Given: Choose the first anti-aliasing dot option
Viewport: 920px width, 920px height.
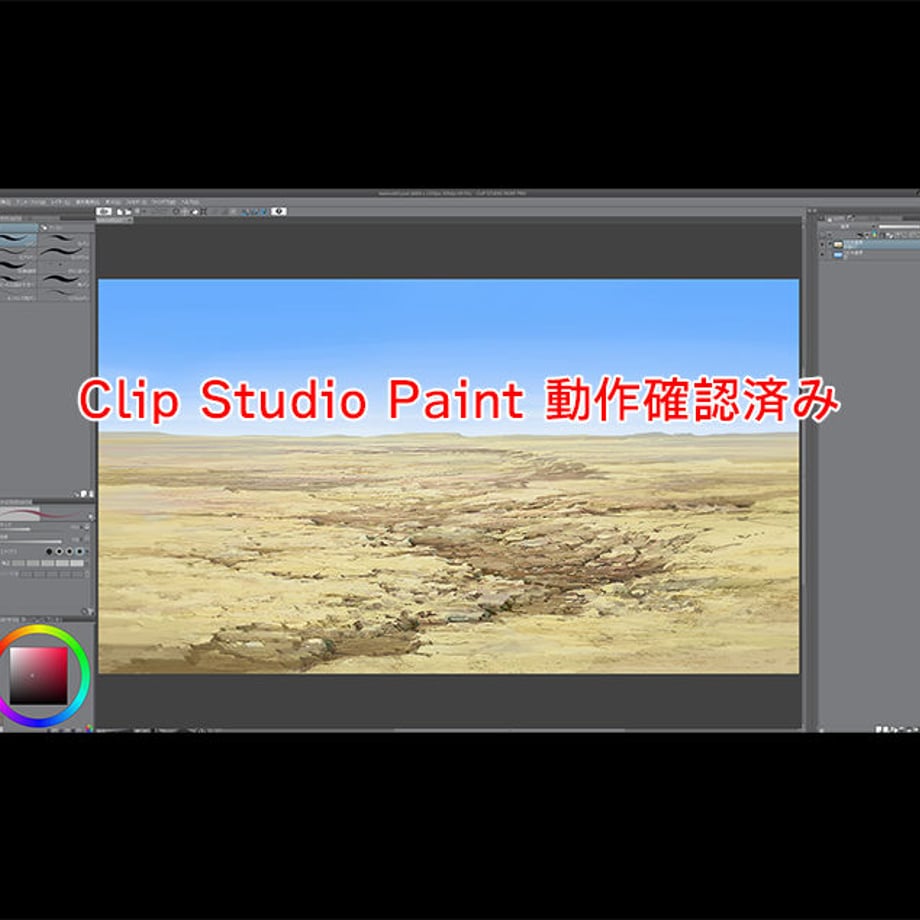Looking at the screenshot, I should click(x=49, y=552).
